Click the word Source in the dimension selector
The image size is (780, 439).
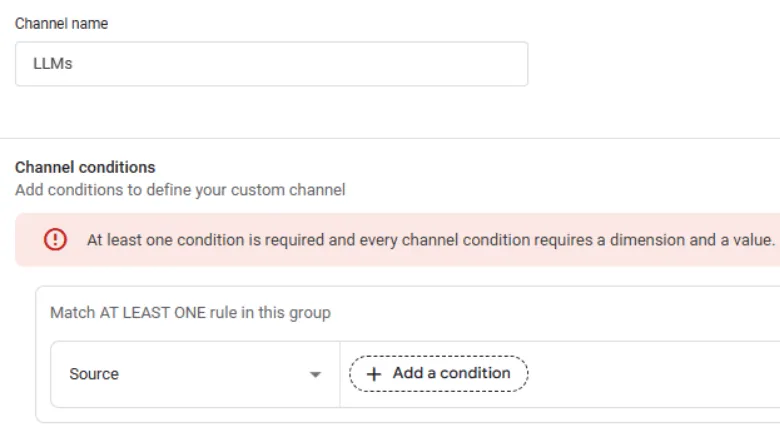(x=94, y=374)
